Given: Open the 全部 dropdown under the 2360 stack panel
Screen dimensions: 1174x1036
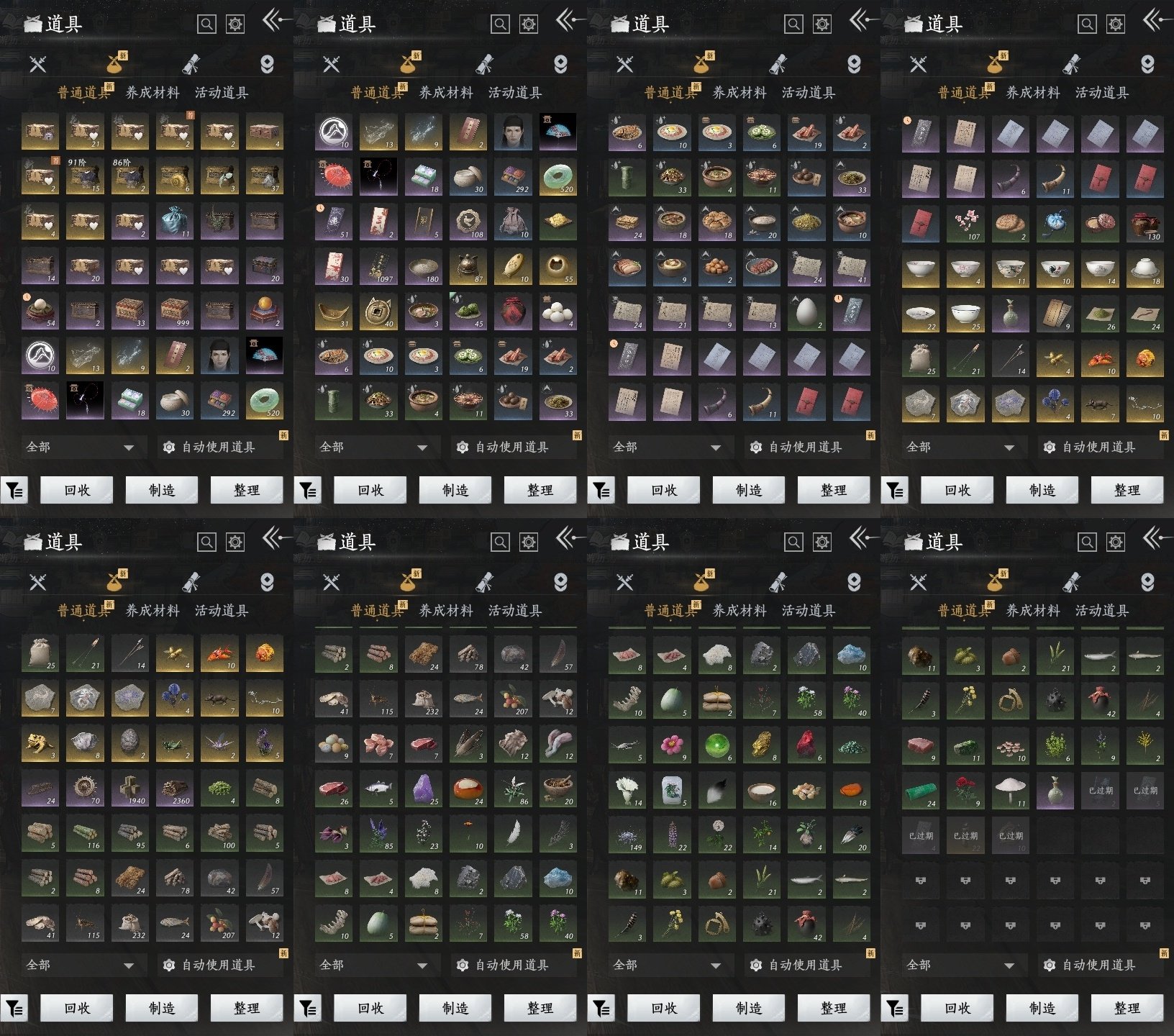Looking at the screenshot, I should pyautogui.click(x=80, y=965).
